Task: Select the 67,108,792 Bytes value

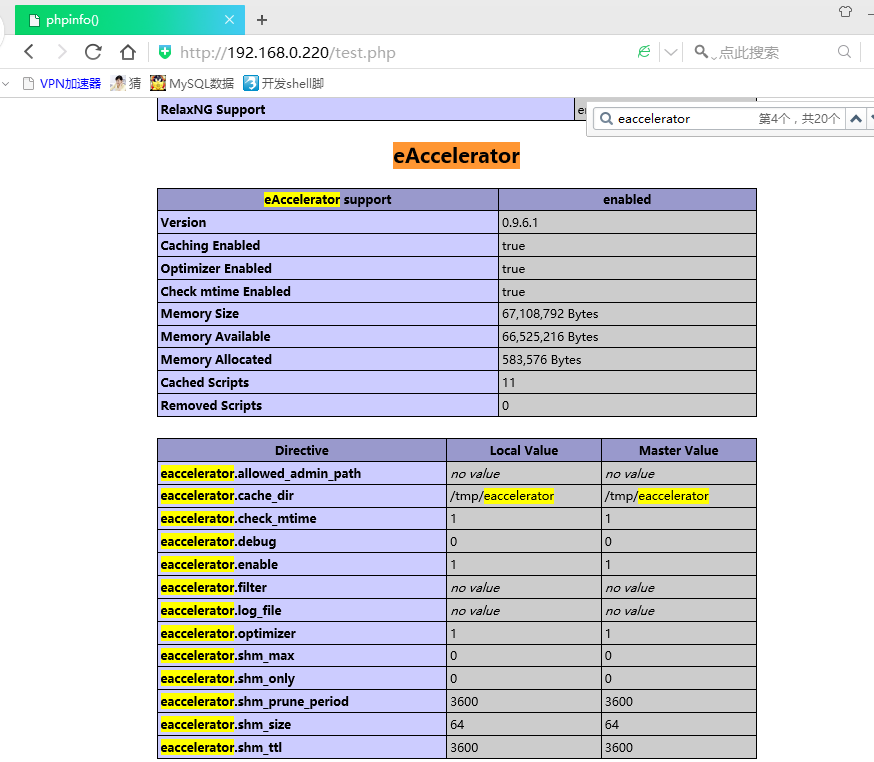Action: tap(550, 314)
